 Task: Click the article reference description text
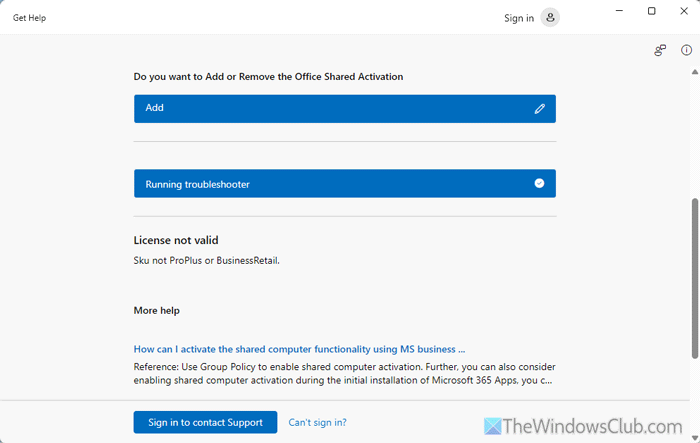[344, 373]
